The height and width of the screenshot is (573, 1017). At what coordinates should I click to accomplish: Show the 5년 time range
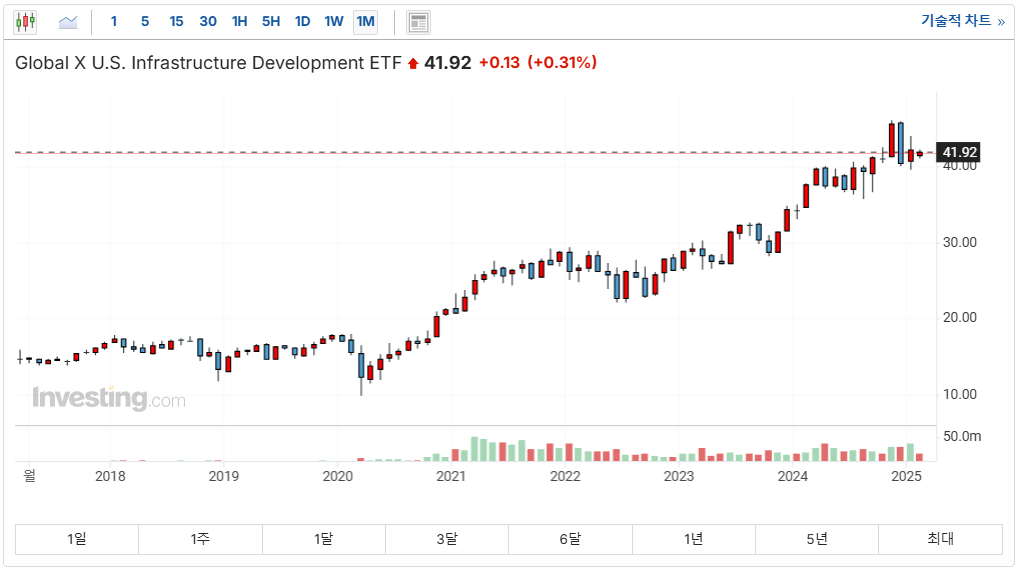[x=817, y=539]
